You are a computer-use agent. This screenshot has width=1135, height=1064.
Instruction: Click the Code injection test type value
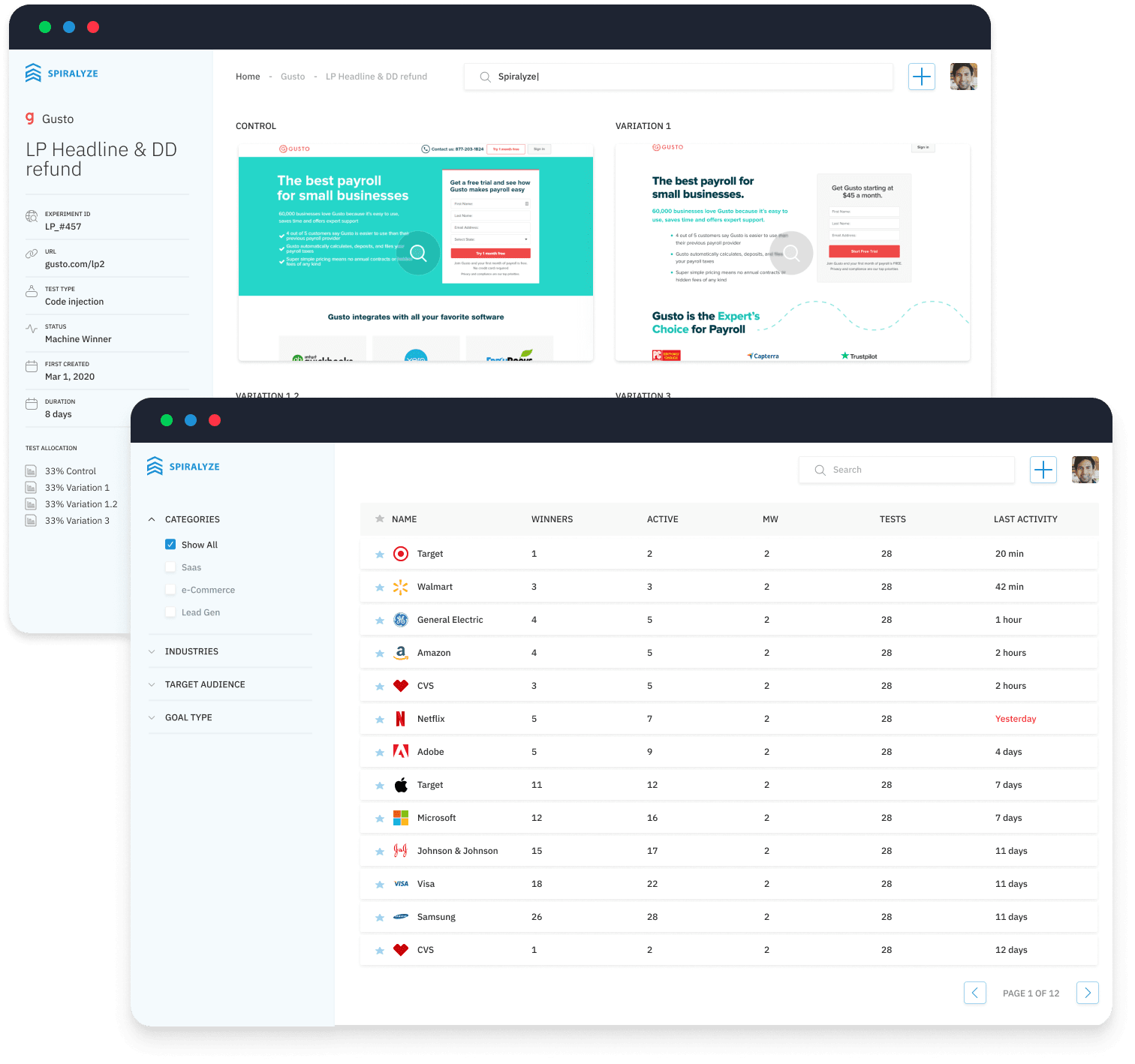(x=74, y=302)
